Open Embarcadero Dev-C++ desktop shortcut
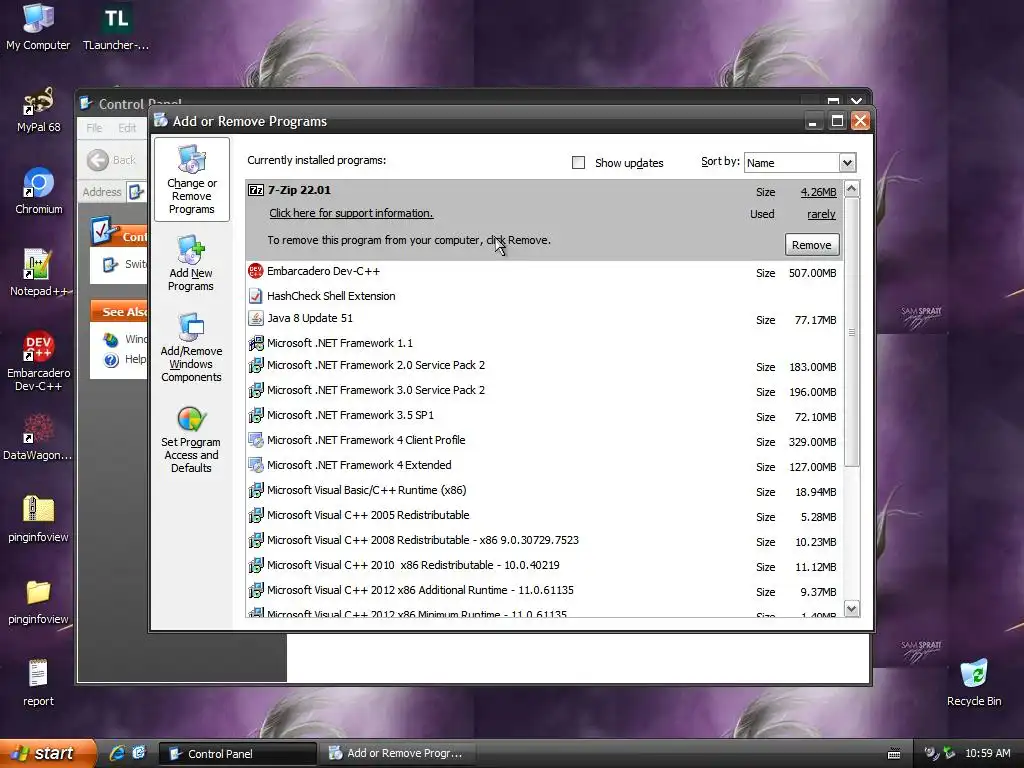Image resolution: width=1024 pixels, height=768 pixels. click(39, 361)
